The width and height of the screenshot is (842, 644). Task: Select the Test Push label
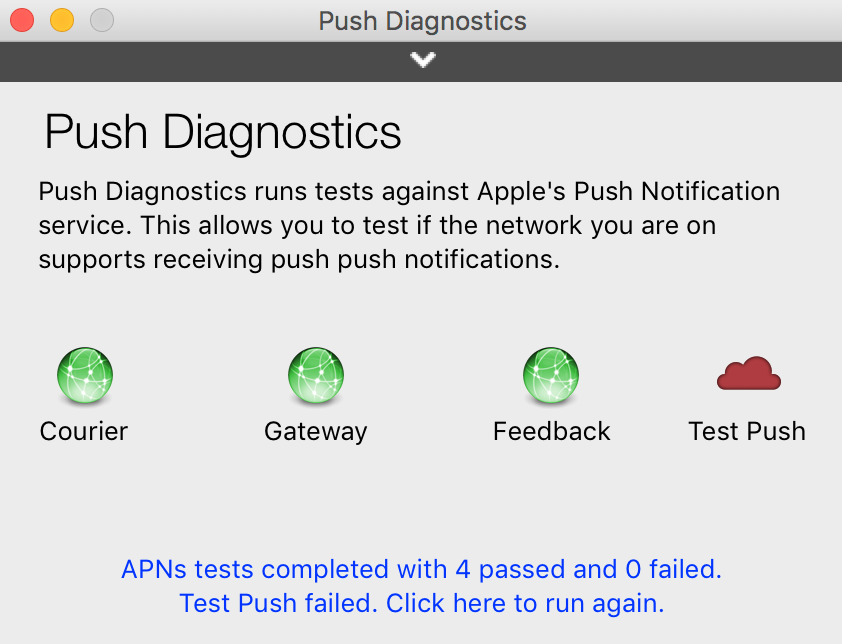pos(747,431)
